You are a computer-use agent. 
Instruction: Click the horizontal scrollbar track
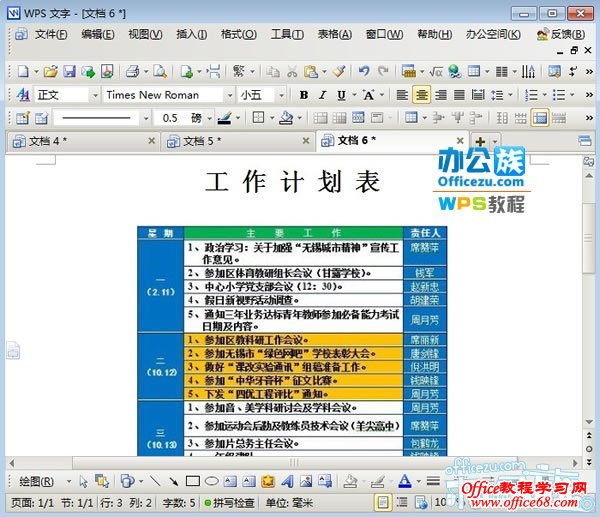294,463
